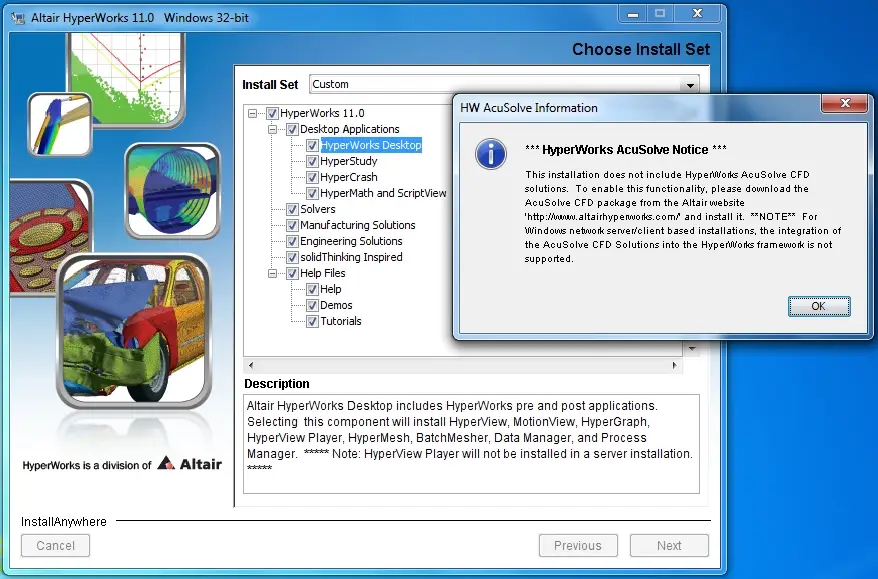Screen dimensions: 878x579
Task: Collapse the Help Files tree node
Action: (273, 274)
